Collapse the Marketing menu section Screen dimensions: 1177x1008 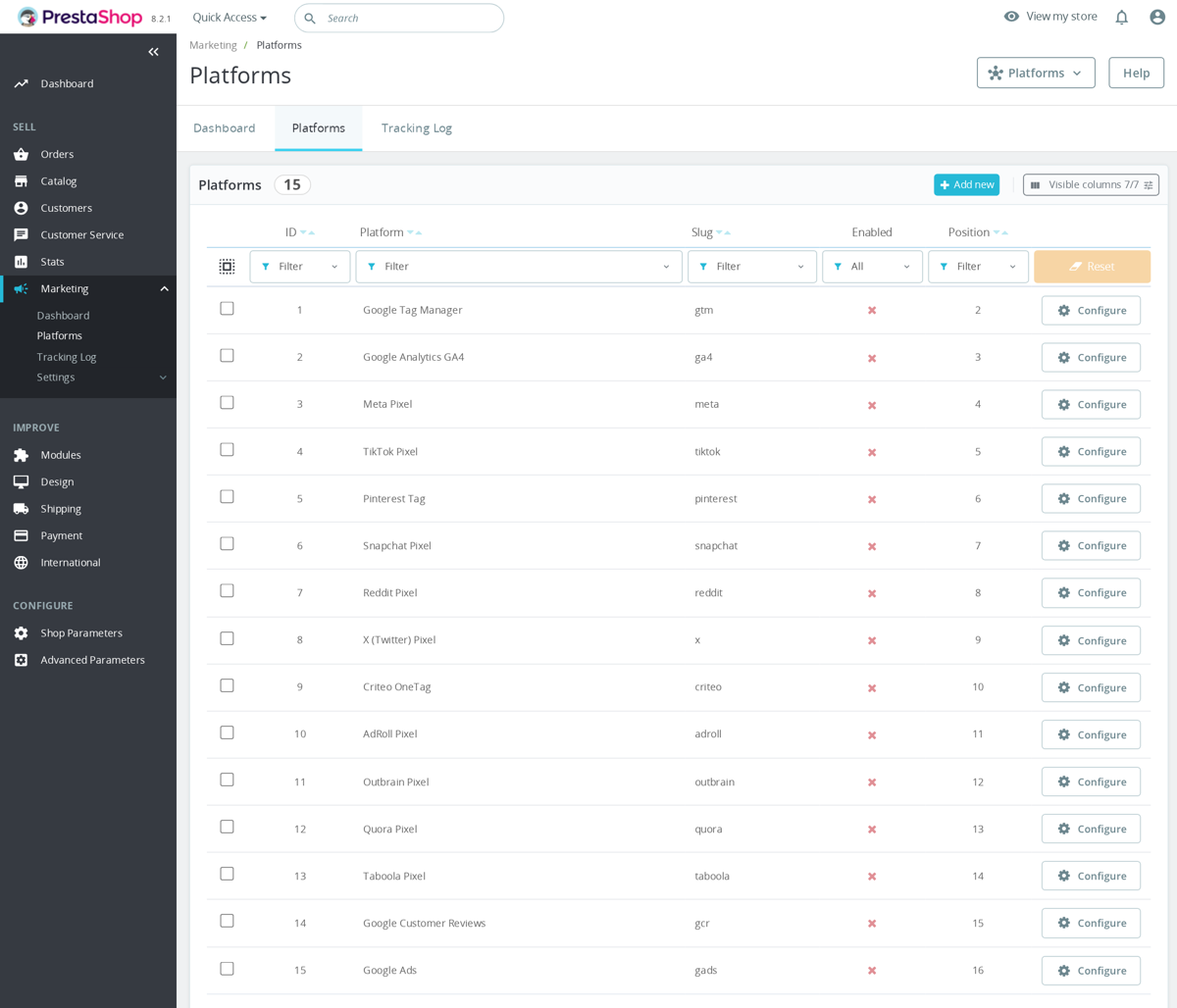pos(164,288)
